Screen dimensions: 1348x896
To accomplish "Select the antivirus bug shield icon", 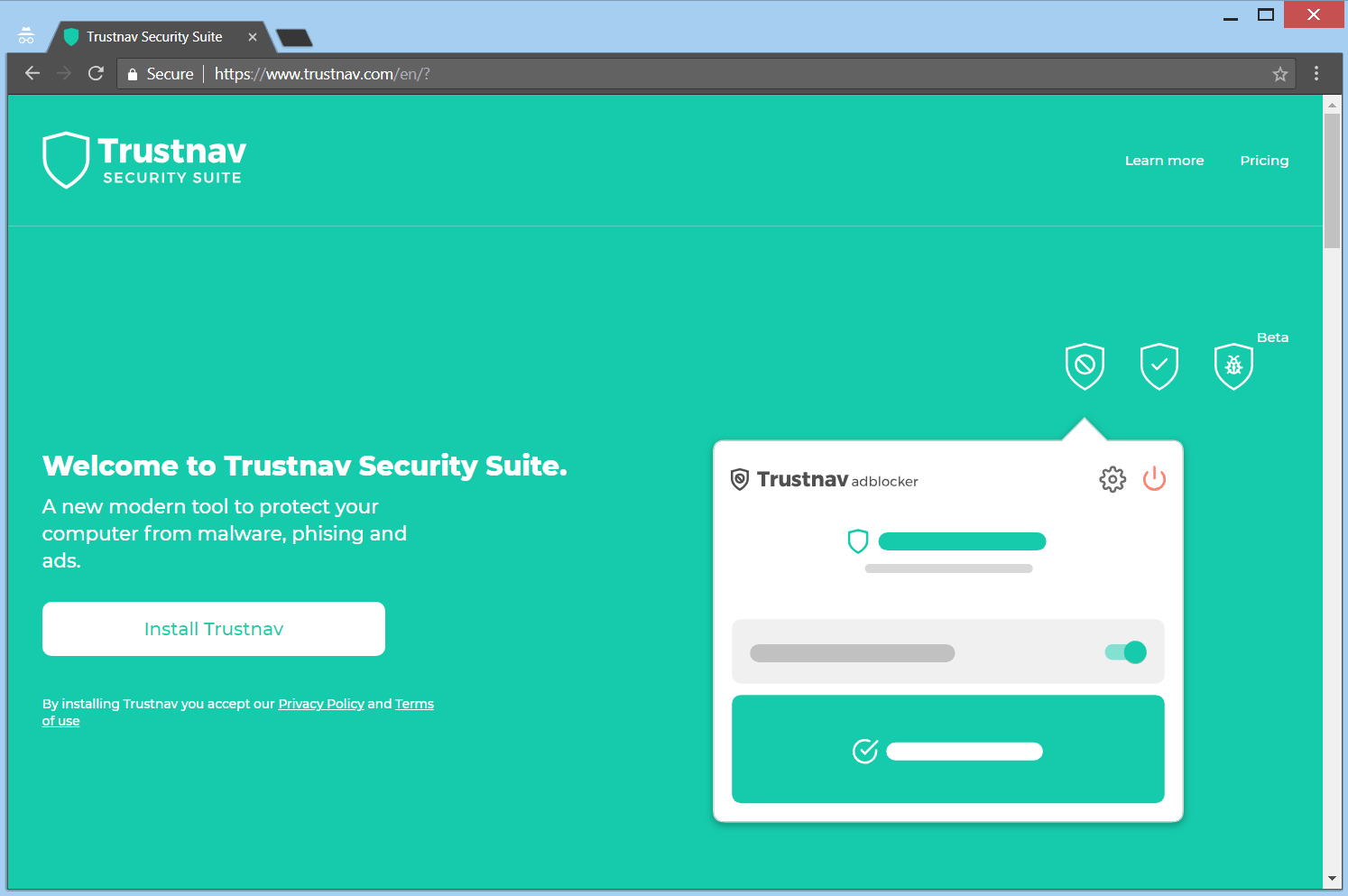I will pyautogui.click(x=1233, y=365).
